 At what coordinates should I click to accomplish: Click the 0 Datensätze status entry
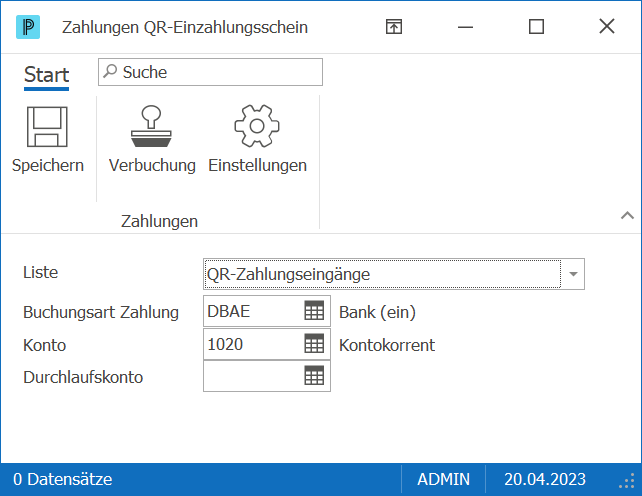click(x=63, y=479)
